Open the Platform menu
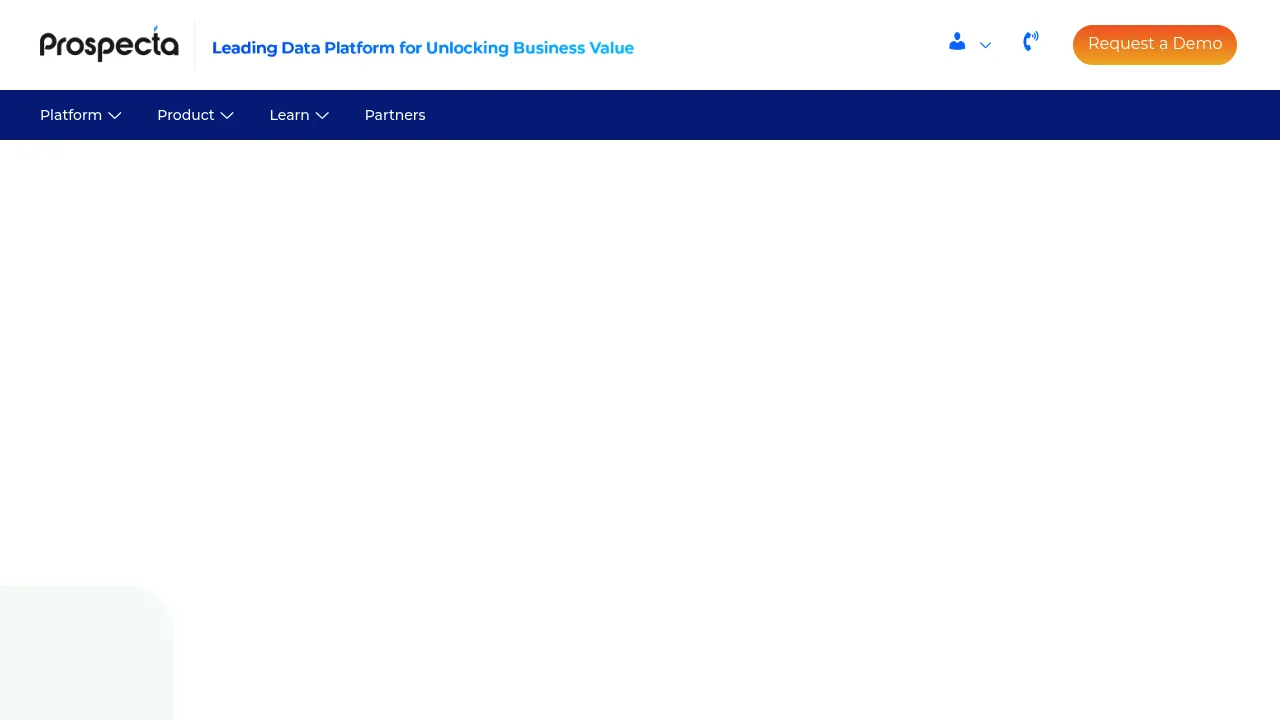This screenshot has height=720, width=1280. [x=81, y=115]
